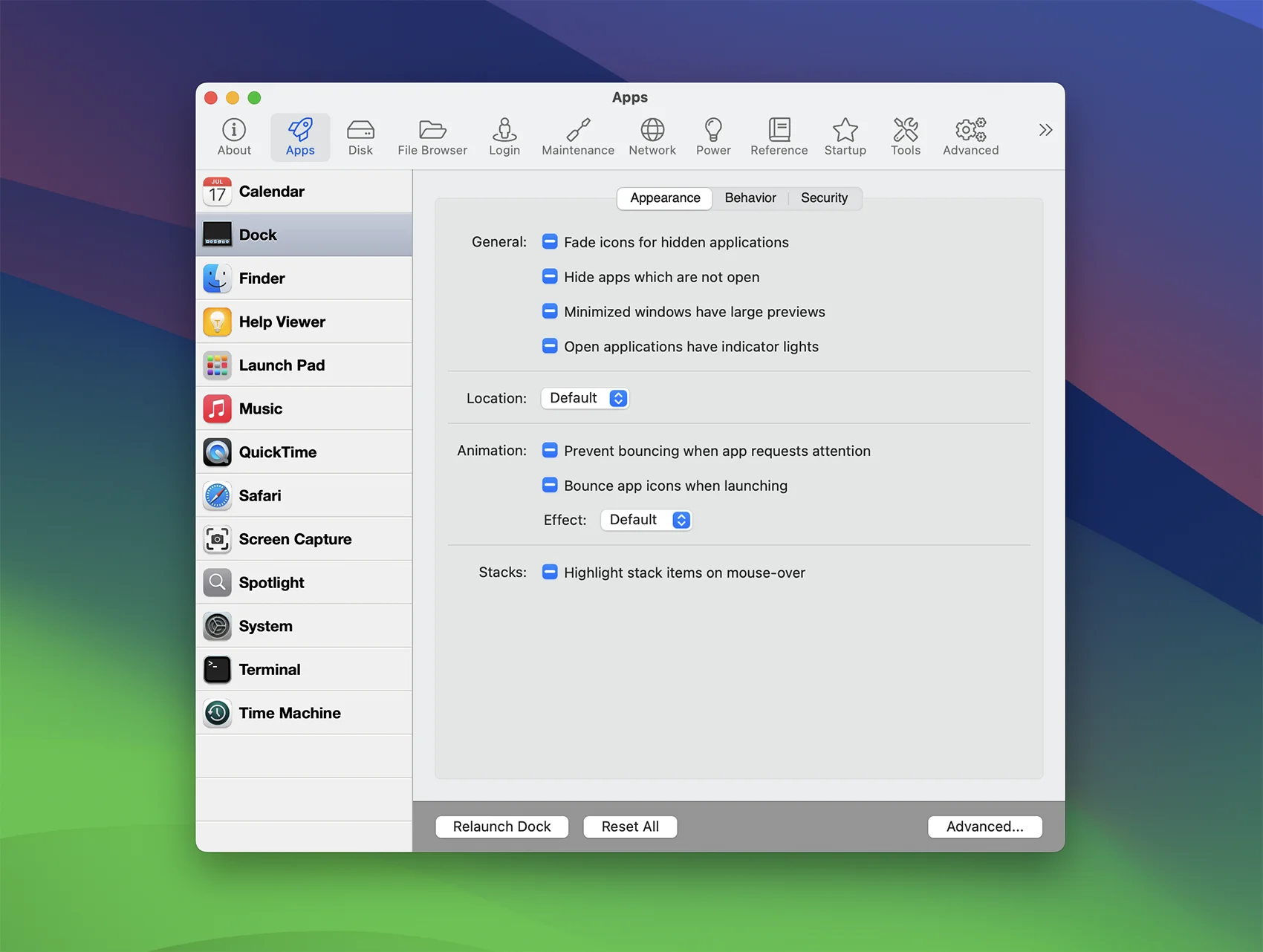Open the Power lightbulb pane
Viewport: 1263px width, 952px height.
pyautogui.click(x=713, y=137)
